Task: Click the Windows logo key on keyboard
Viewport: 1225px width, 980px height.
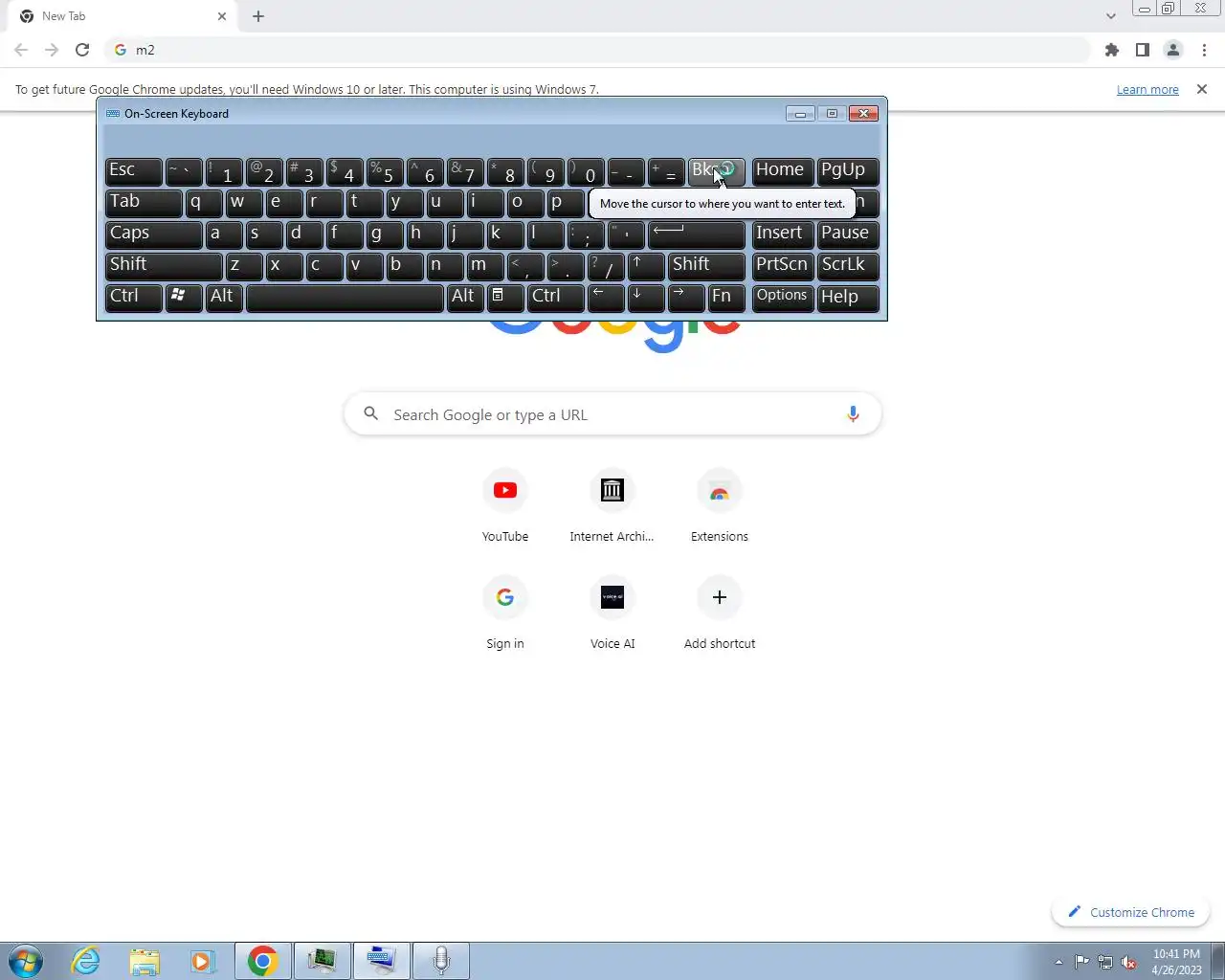Action: (184, 298)
